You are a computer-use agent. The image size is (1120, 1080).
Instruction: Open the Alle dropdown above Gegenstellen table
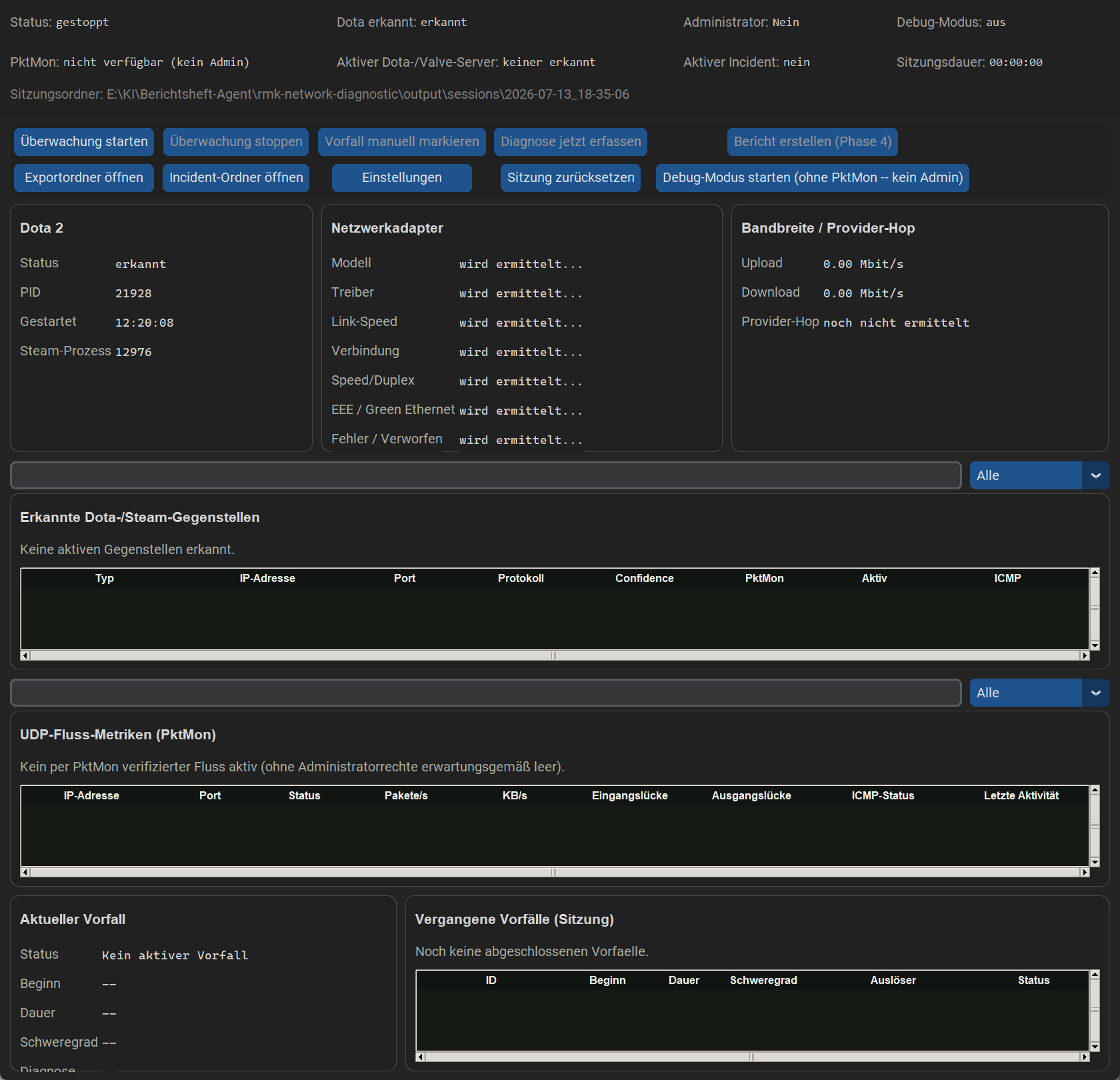click(1039, 475)
